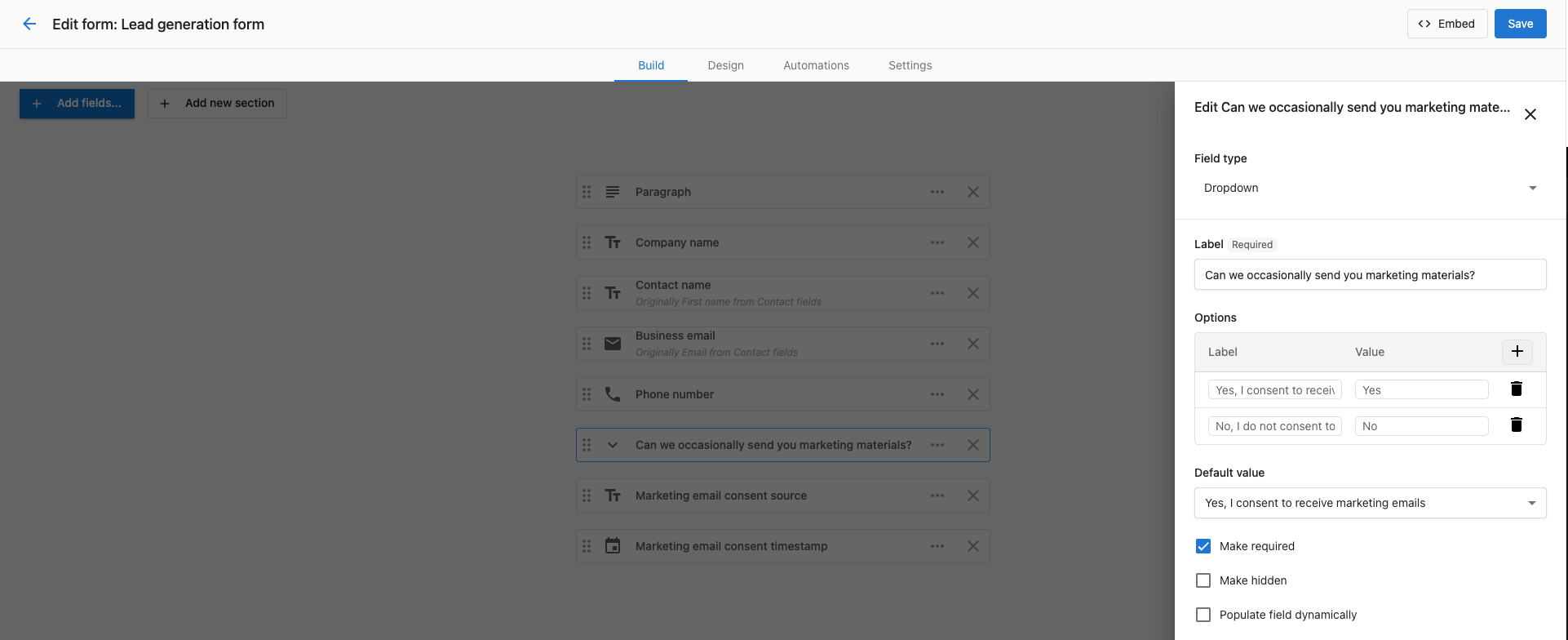The height and width of the screenshot is (640, 1568).
Task: Remove the Business email field
Action: [x=973, y=344]
